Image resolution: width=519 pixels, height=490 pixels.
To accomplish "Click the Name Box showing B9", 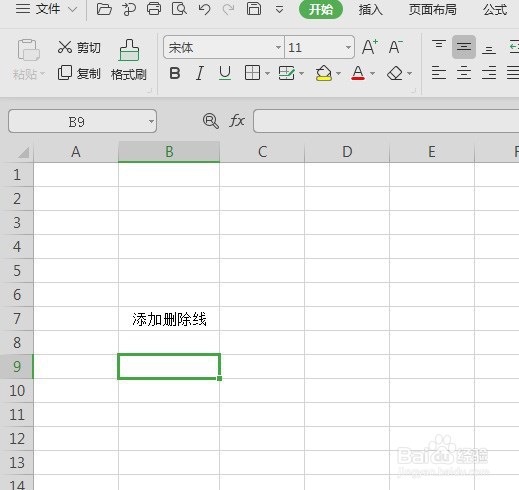I will [x=77, y=121].
